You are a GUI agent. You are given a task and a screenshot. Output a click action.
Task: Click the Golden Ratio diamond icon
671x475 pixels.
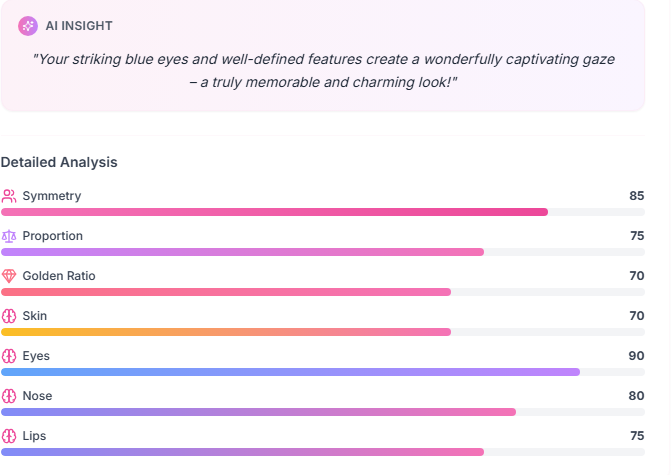[x=9, y=276]
